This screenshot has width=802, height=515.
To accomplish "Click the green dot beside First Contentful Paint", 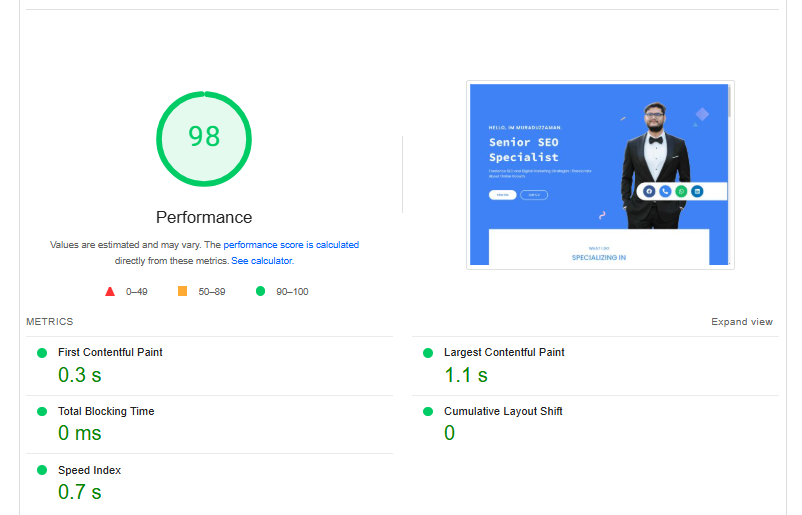I will click(42, 353).
